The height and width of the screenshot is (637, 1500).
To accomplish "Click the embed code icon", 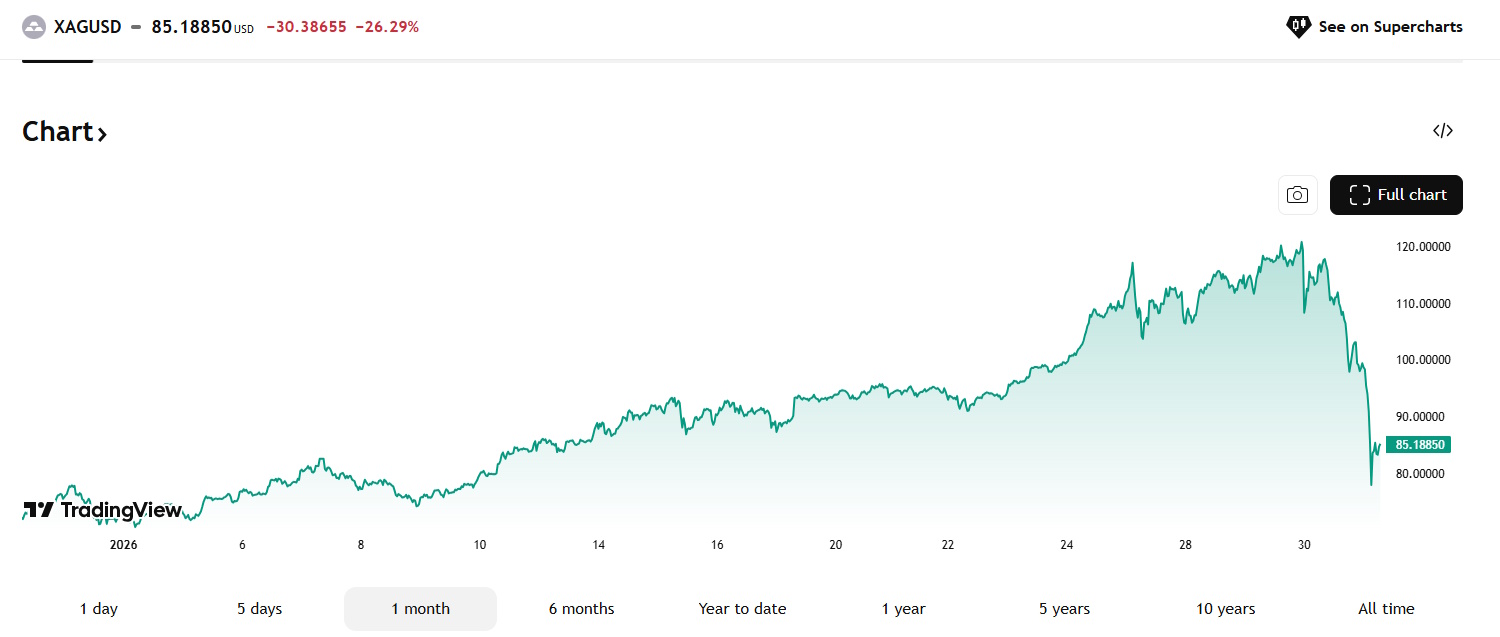I will pos(1442,131).
